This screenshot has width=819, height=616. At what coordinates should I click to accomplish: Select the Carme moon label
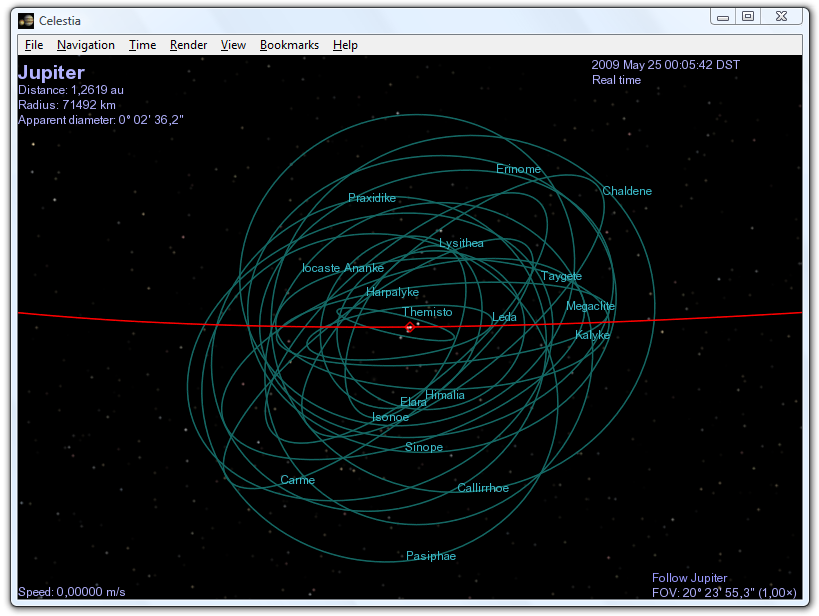[x=298, y=480]
